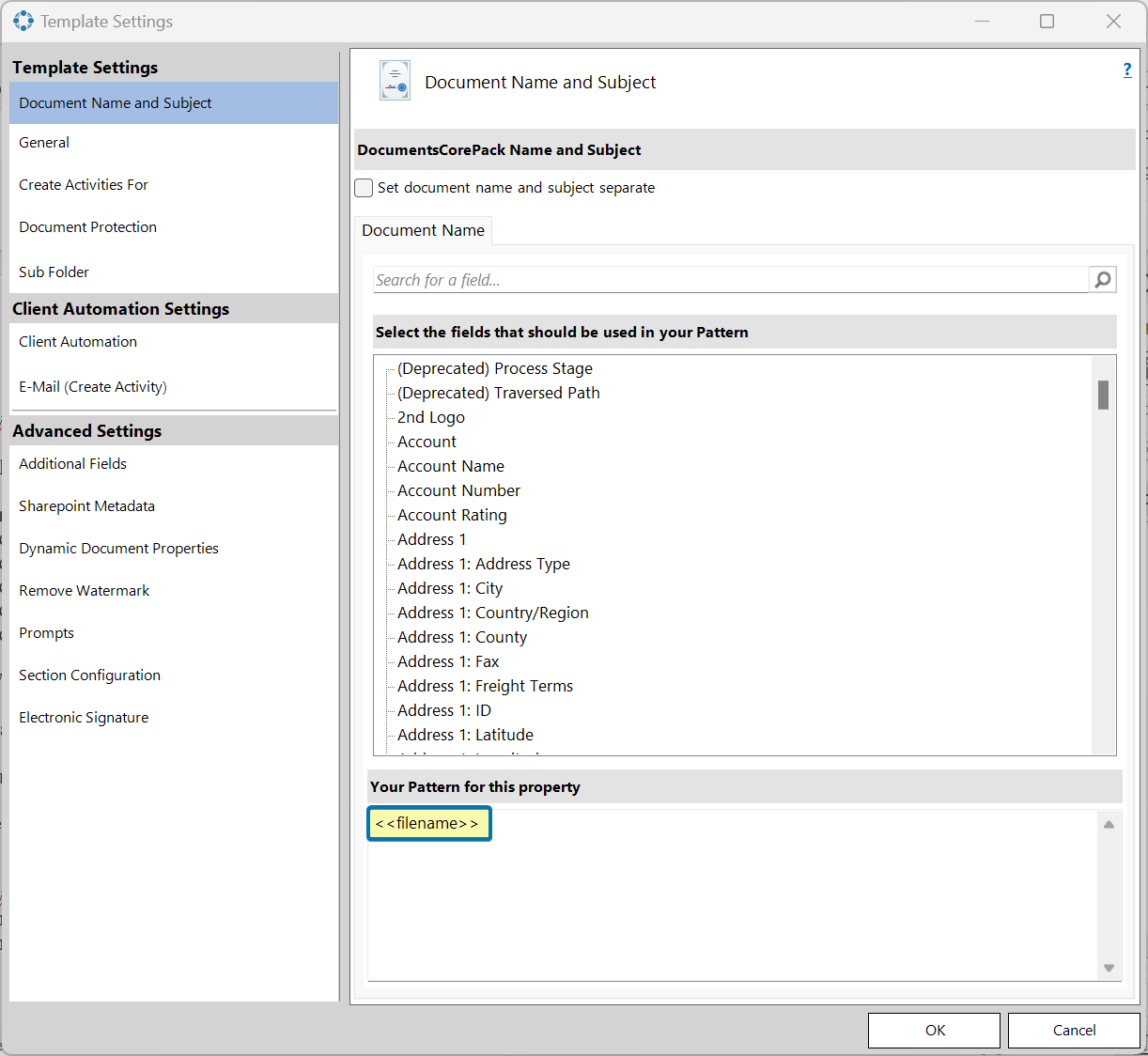Close the Template Settings window

click(x=1113, y=21)
